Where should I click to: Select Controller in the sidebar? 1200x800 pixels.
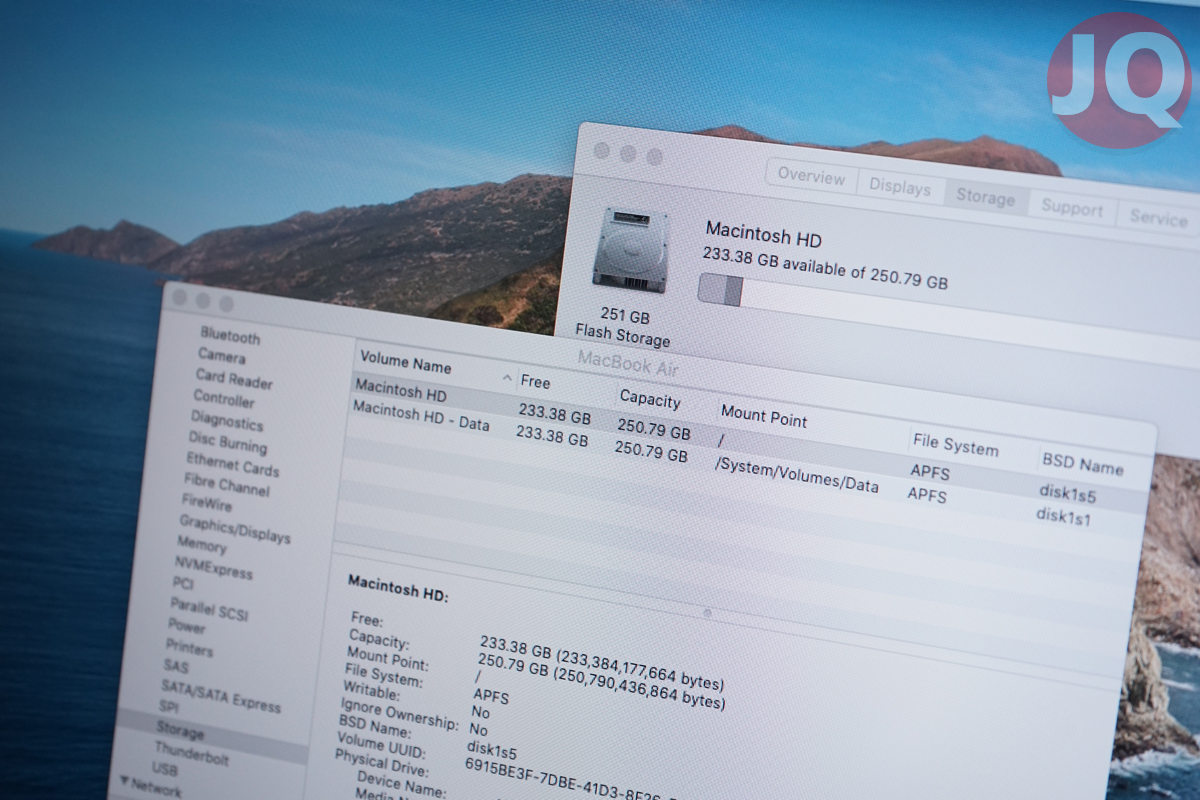(224, 398)
